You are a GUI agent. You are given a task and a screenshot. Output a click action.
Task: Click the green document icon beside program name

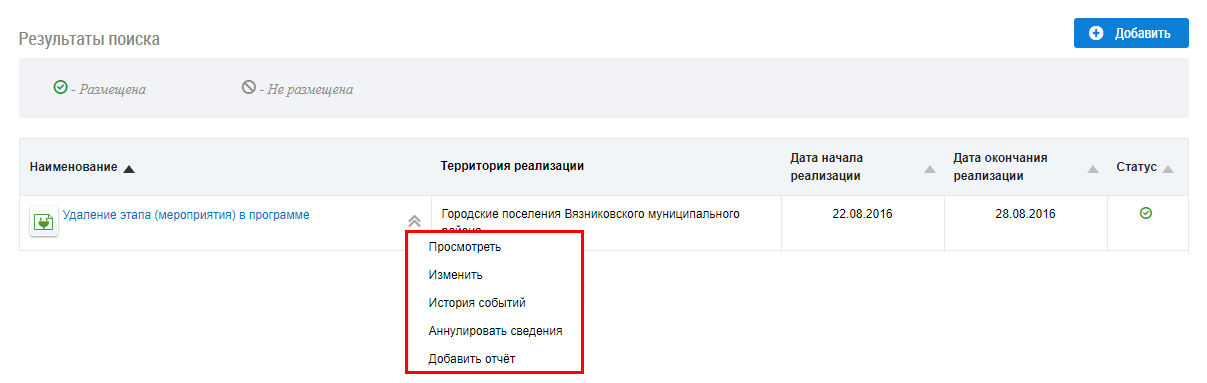[43, 222]
